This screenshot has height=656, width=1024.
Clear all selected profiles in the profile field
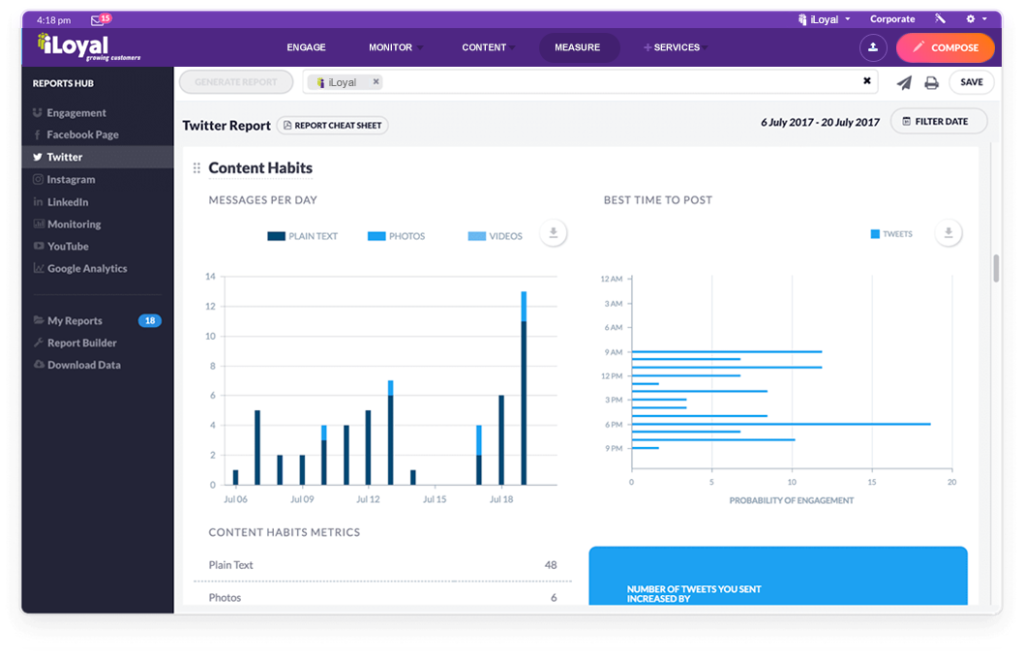click(867, 81)
